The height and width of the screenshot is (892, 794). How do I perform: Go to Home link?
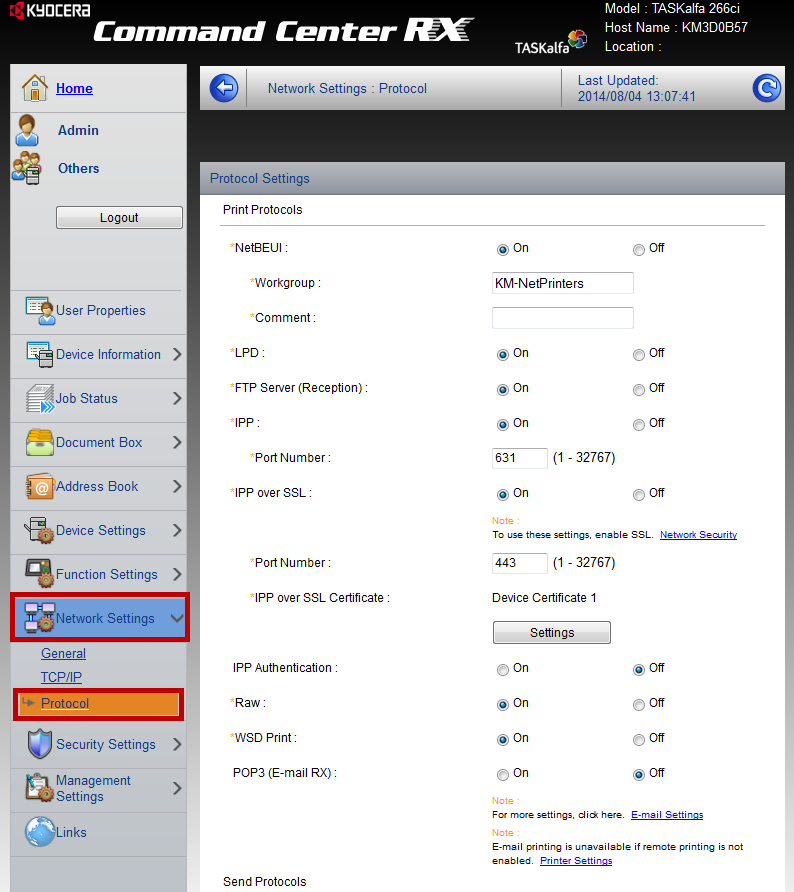pos(74,88)
